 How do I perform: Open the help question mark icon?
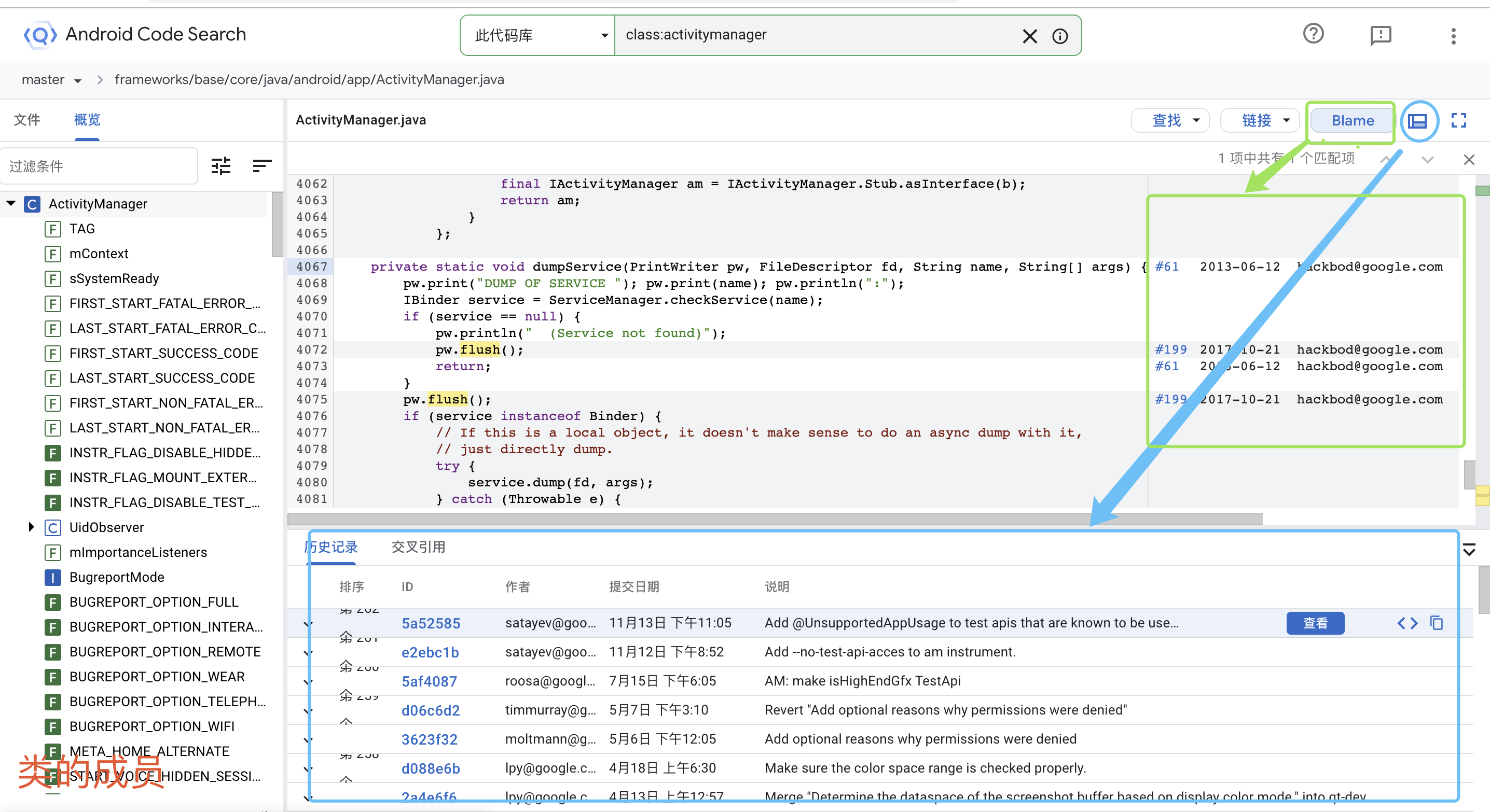[1313, 34]
